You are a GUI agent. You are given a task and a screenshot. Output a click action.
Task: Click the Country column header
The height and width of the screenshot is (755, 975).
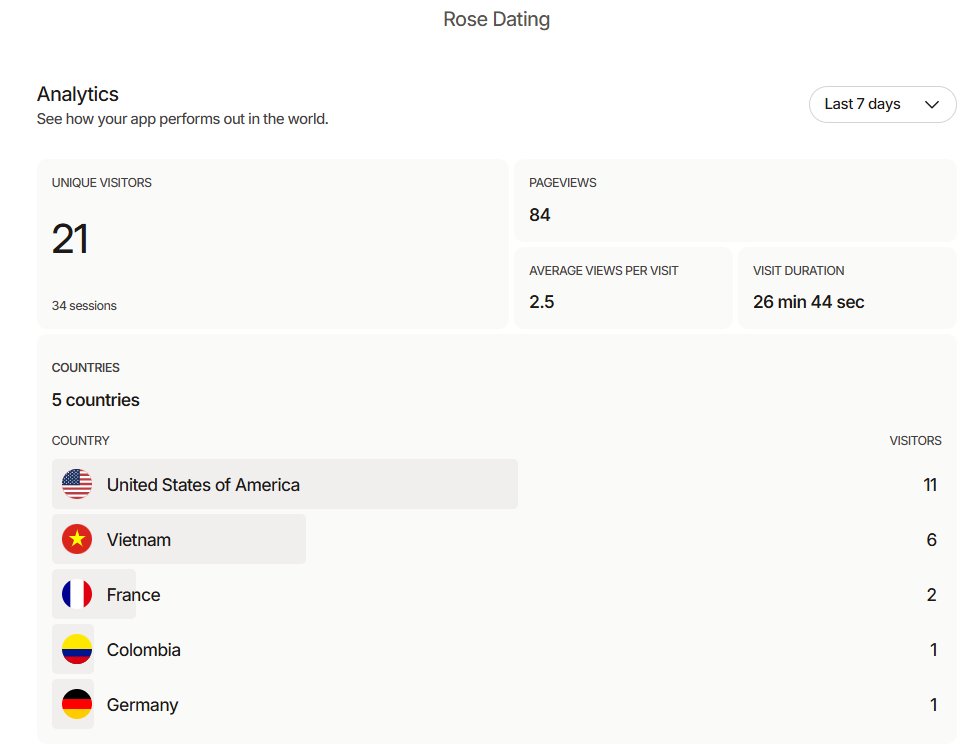pos(80,441)
